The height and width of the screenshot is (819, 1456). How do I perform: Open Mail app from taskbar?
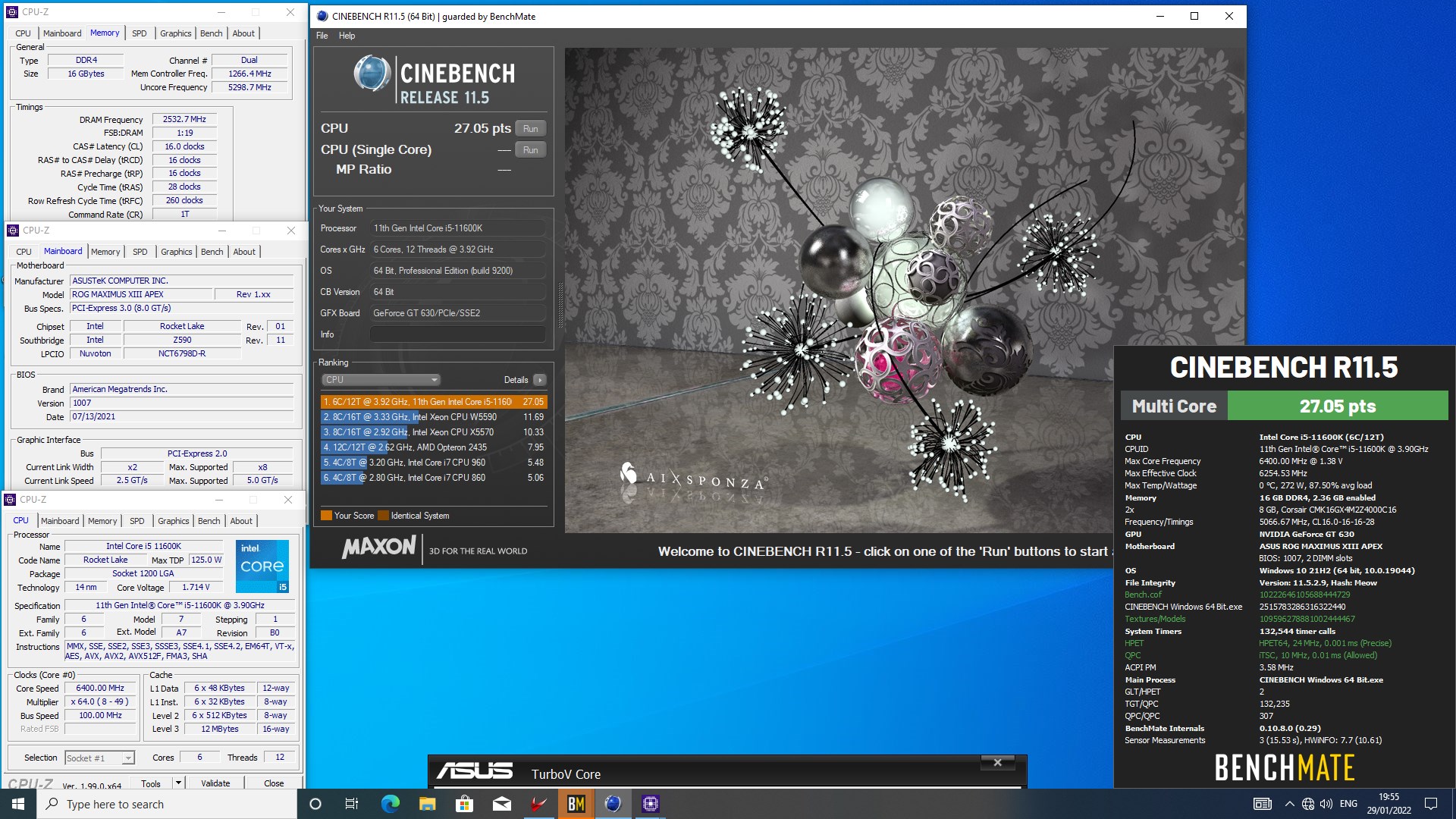point(501,804)
